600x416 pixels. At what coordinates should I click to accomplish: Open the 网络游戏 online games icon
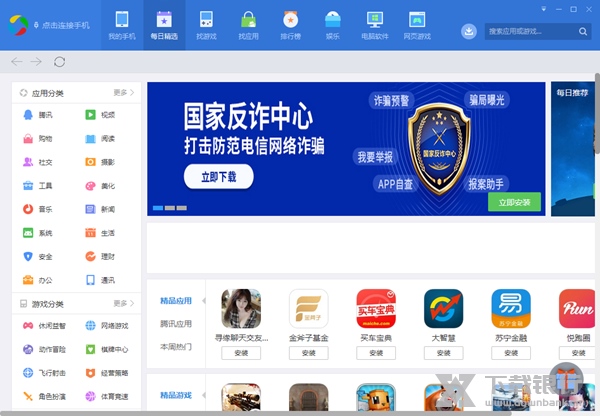coord(90,326)
